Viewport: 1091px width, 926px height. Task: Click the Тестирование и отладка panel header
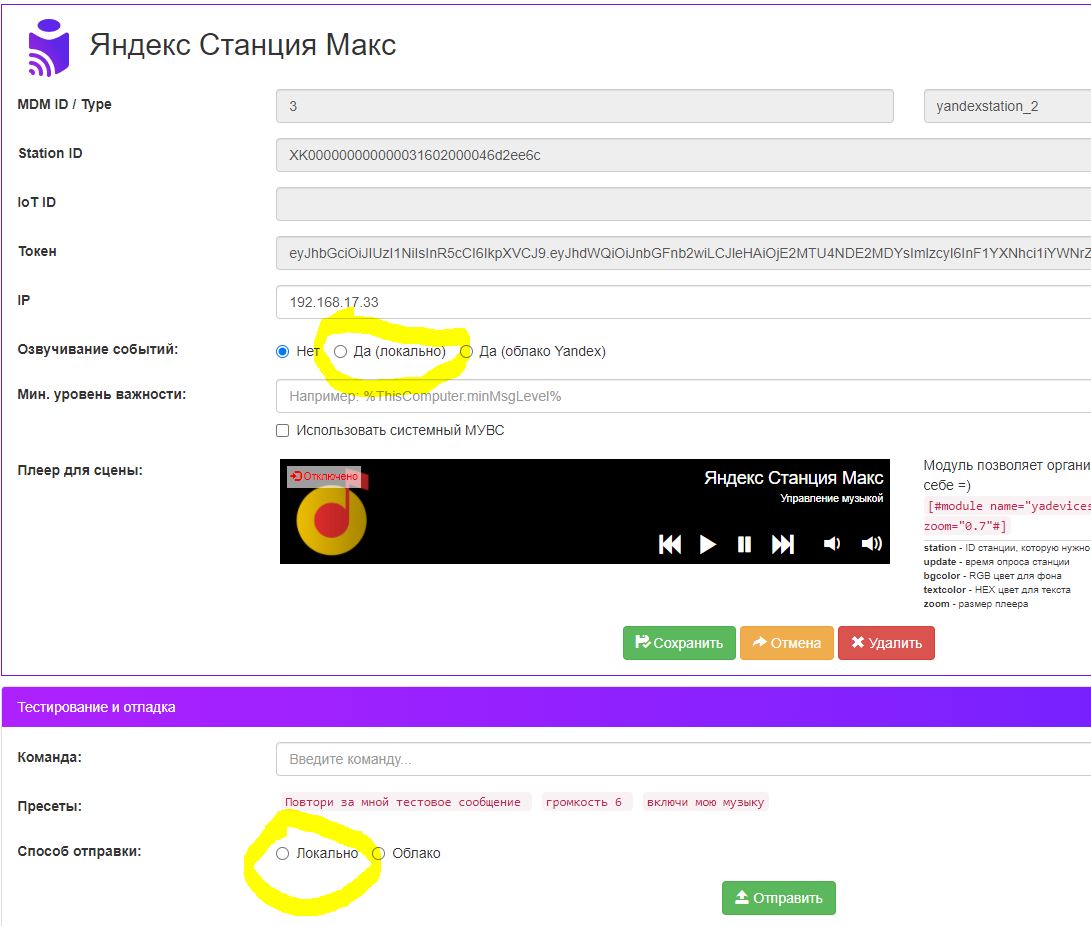[x=546, y=707]
